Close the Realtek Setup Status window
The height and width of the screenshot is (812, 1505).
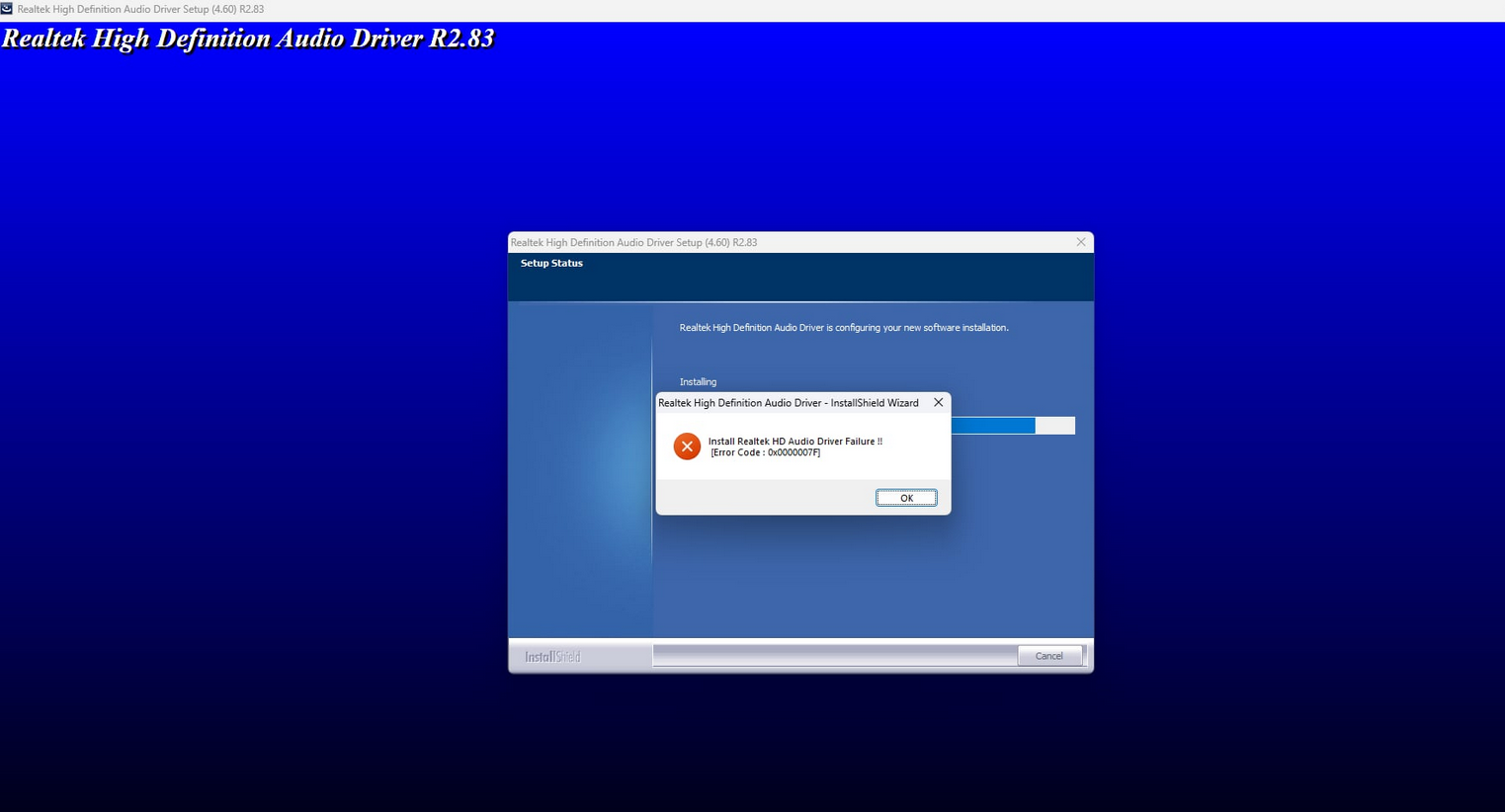(x=1081, y=242)
